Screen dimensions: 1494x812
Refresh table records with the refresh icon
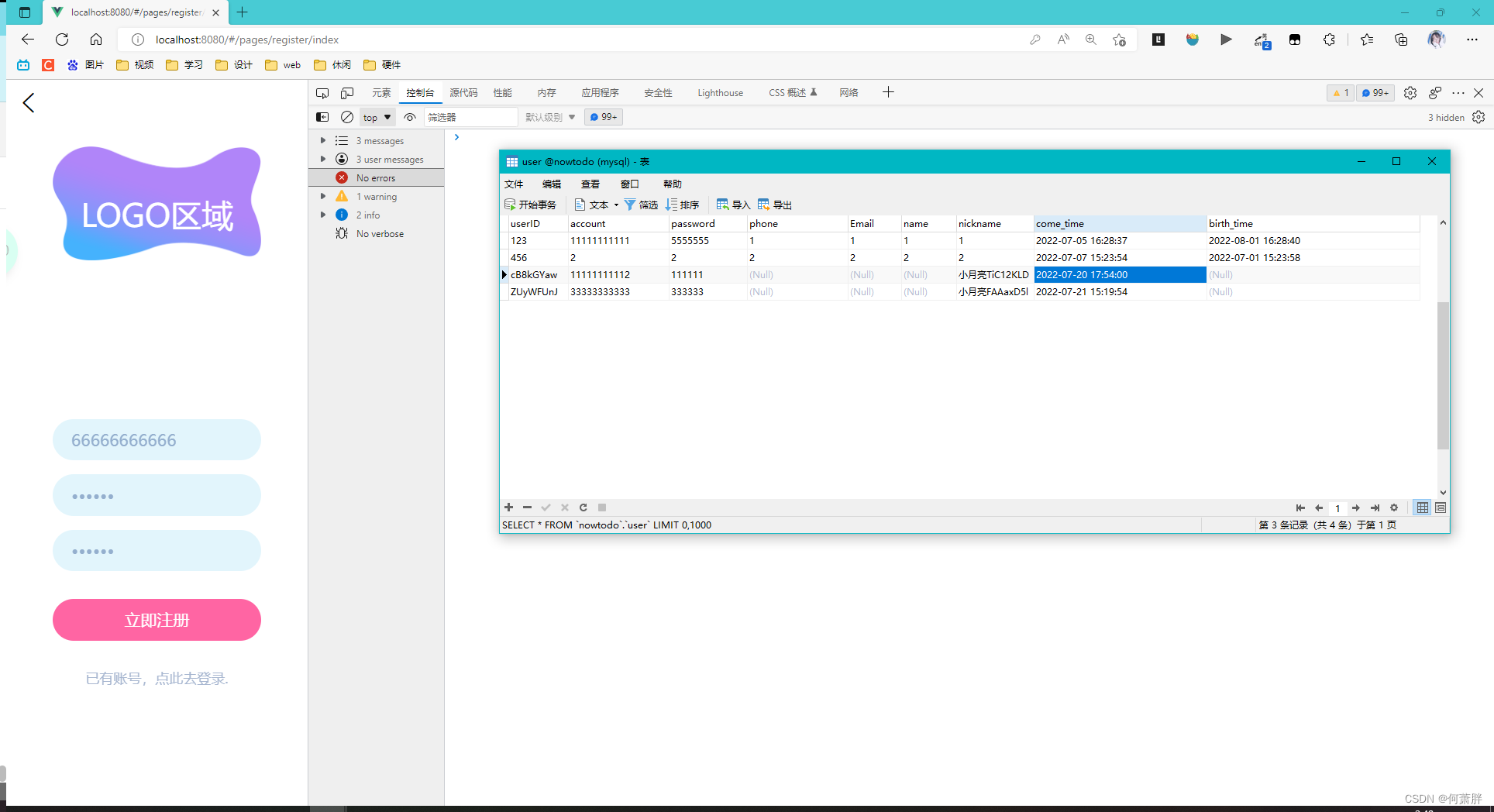coord(583,507)
